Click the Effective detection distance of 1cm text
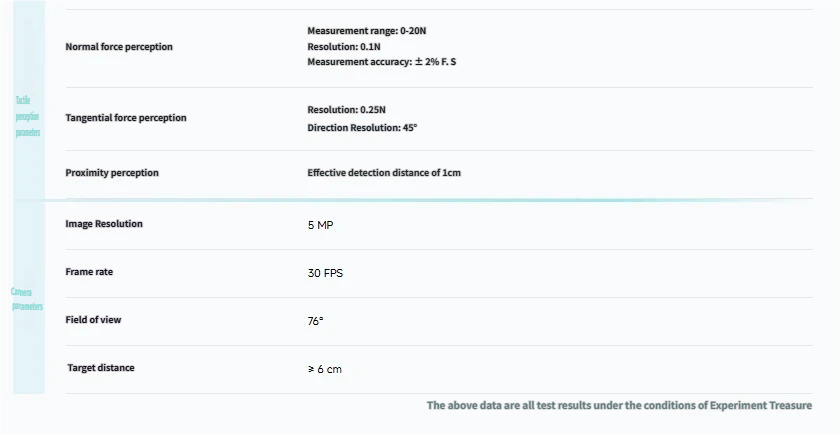 point(384,173)
